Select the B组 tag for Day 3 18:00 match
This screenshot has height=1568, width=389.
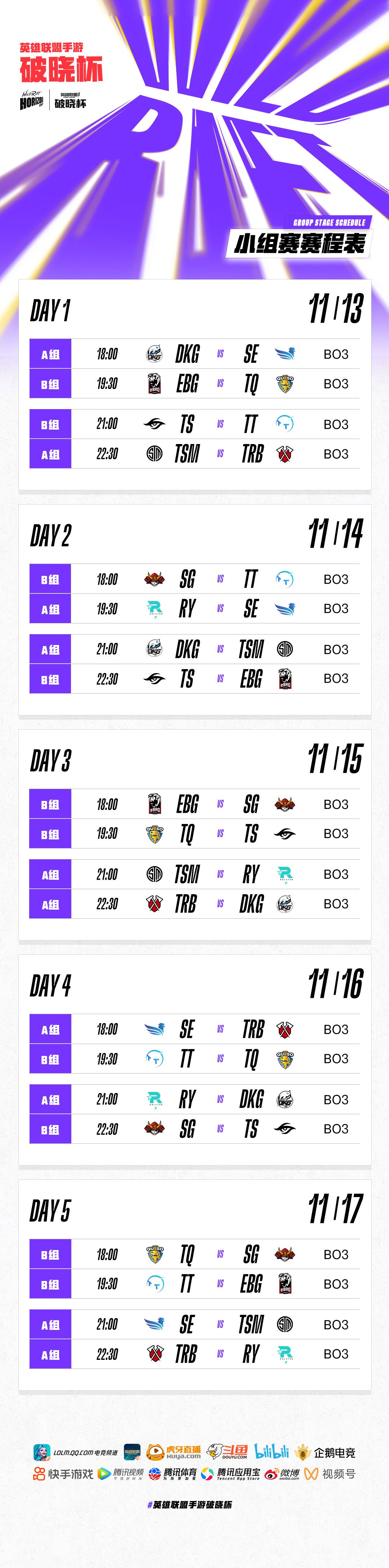click(x=50, y=804)
